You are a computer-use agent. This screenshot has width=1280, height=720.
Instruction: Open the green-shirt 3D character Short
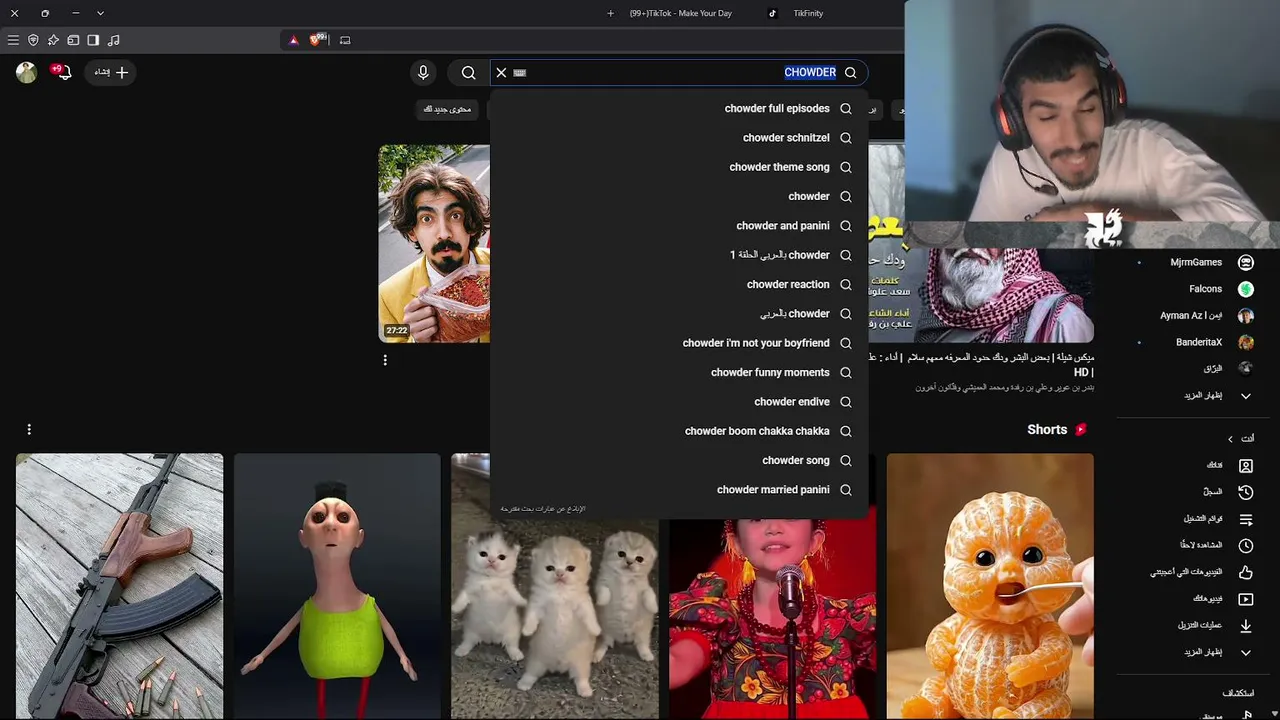(337, 586)
